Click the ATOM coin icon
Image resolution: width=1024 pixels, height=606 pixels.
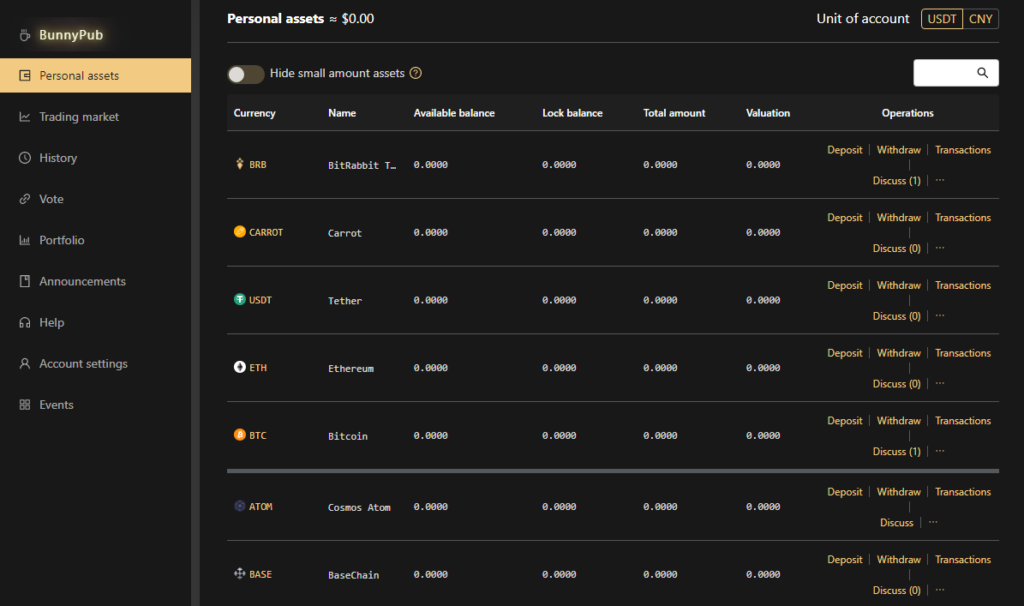point(240,506)
